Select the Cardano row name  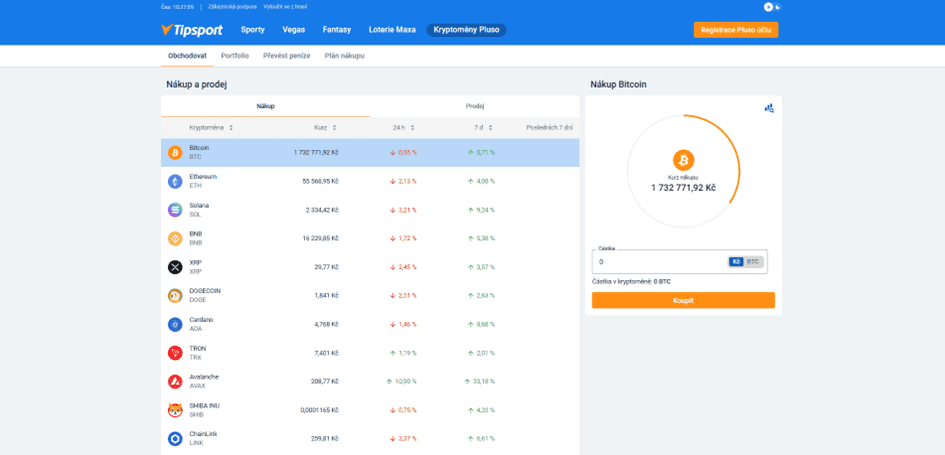[x=201, y=319]
